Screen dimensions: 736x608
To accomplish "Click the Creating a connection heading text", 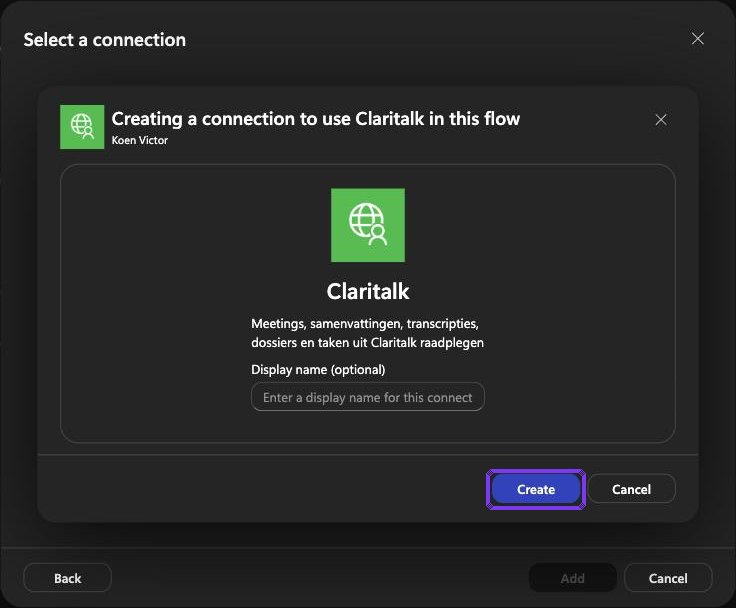I will click(x=315, y=119).
